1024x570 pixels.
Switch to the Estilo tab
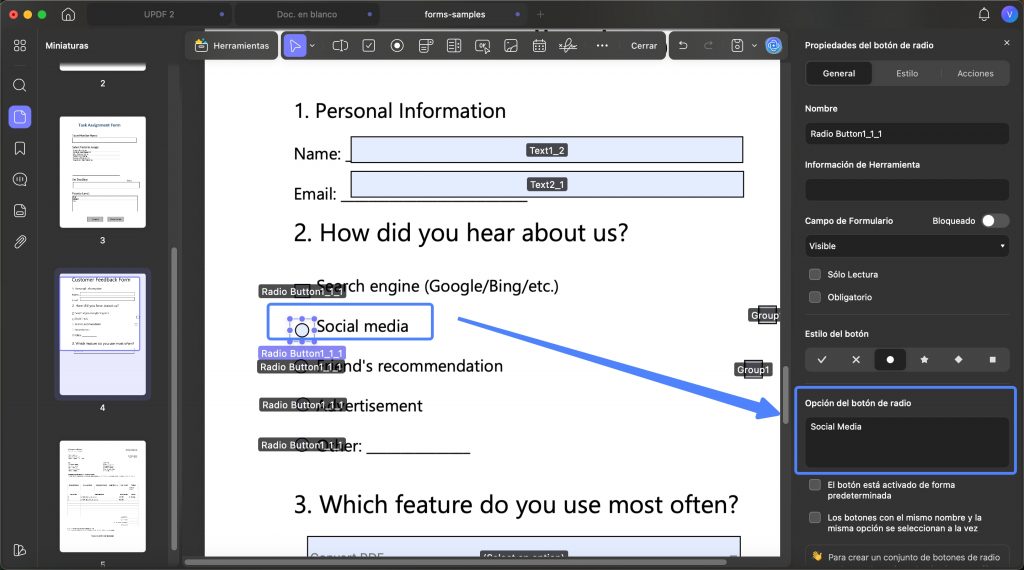click(906, 74)
